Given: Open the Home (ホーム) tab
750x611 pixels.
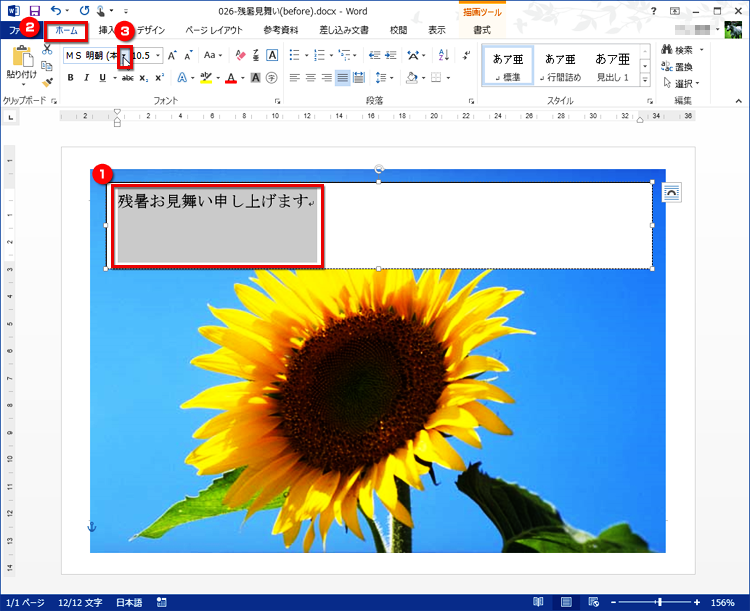Looking at the screenshot, I should click(66, 30).
